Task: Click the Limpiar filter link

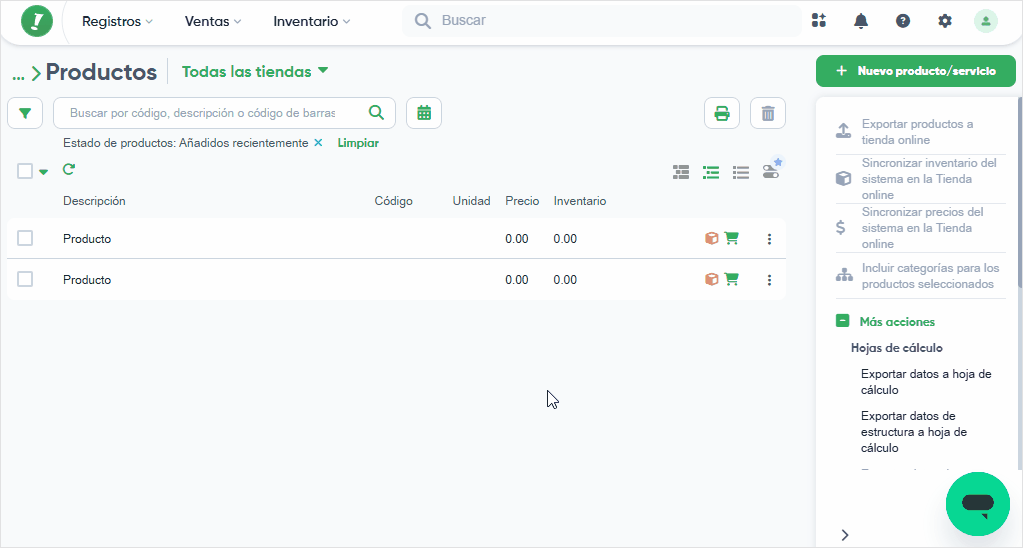Action: pyautogui.click(x=358, y=143)
